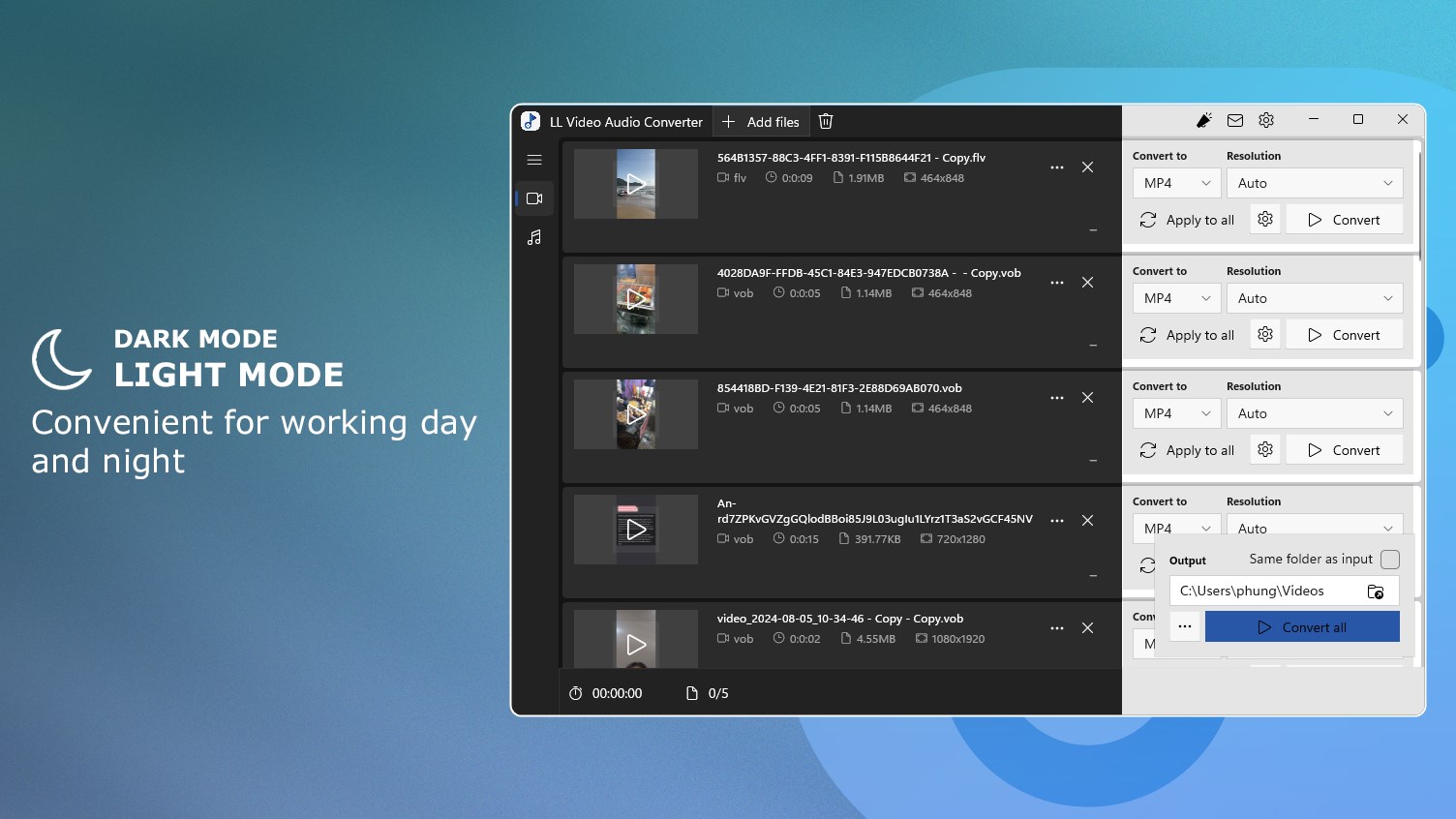The image size is (1456, 819).
Task: Click second row Convert button
Action: (x=1345, y=335)
